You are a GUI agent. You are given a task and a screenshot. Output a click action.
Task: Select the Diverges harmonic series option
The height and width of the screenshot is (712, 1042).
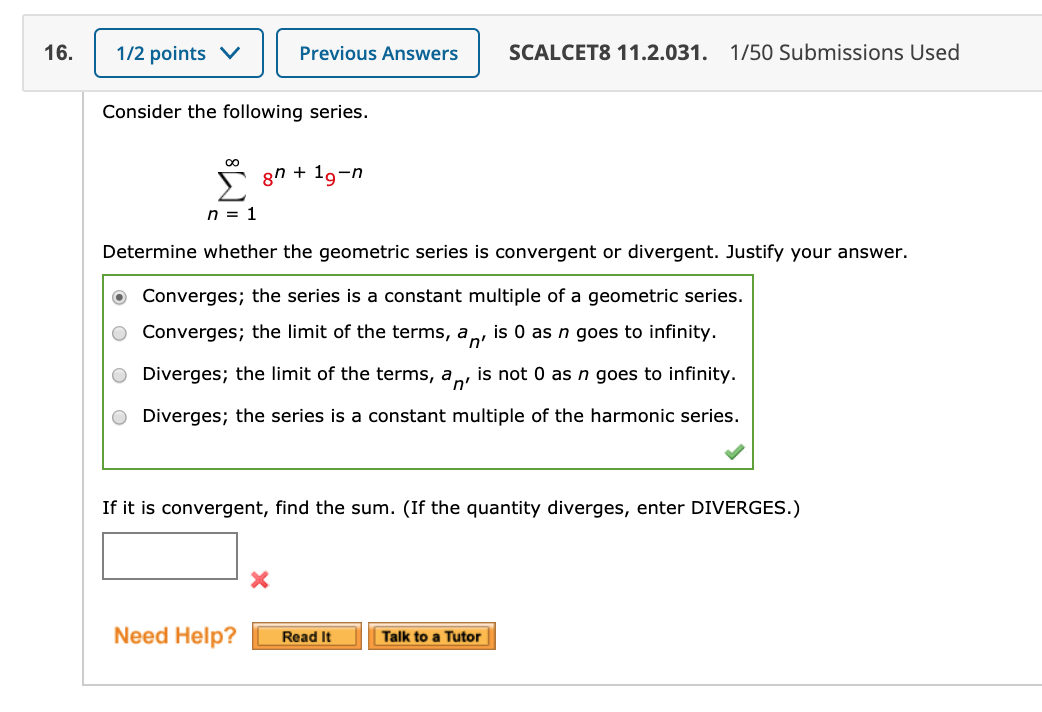119,417
